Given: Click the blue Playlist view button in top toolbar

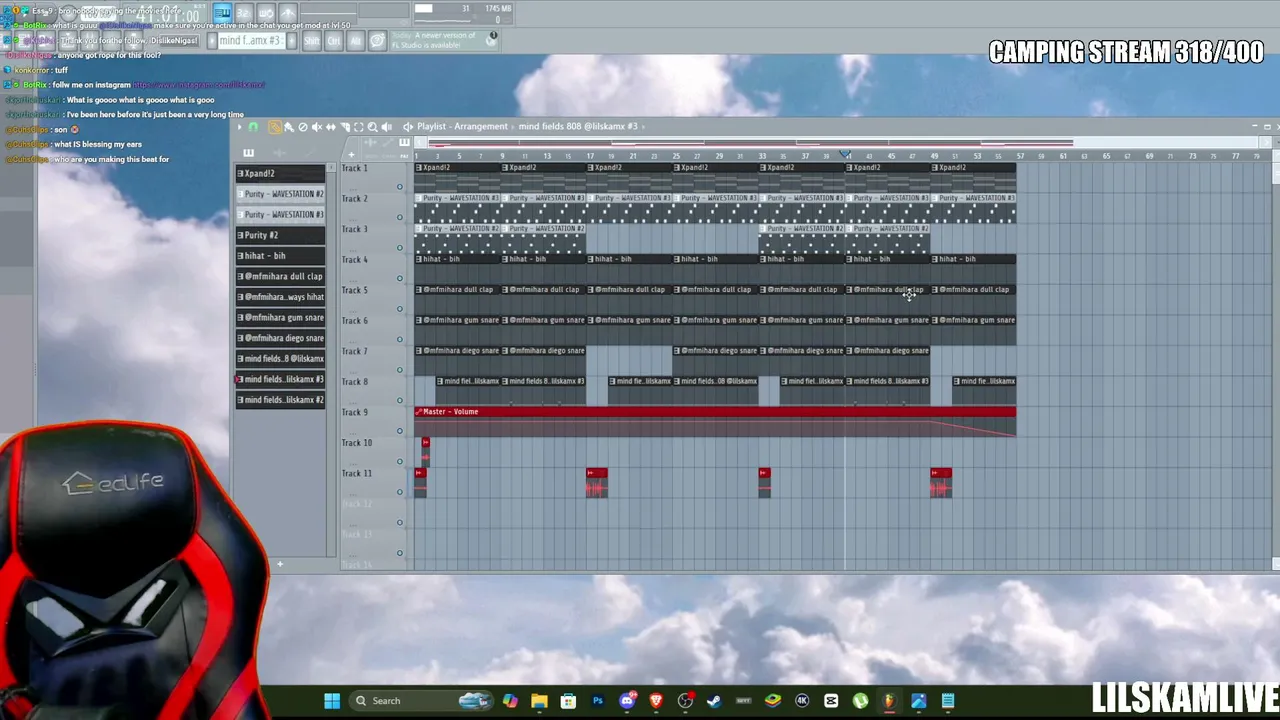Looking at the screenshot, I should pos(222,13).
